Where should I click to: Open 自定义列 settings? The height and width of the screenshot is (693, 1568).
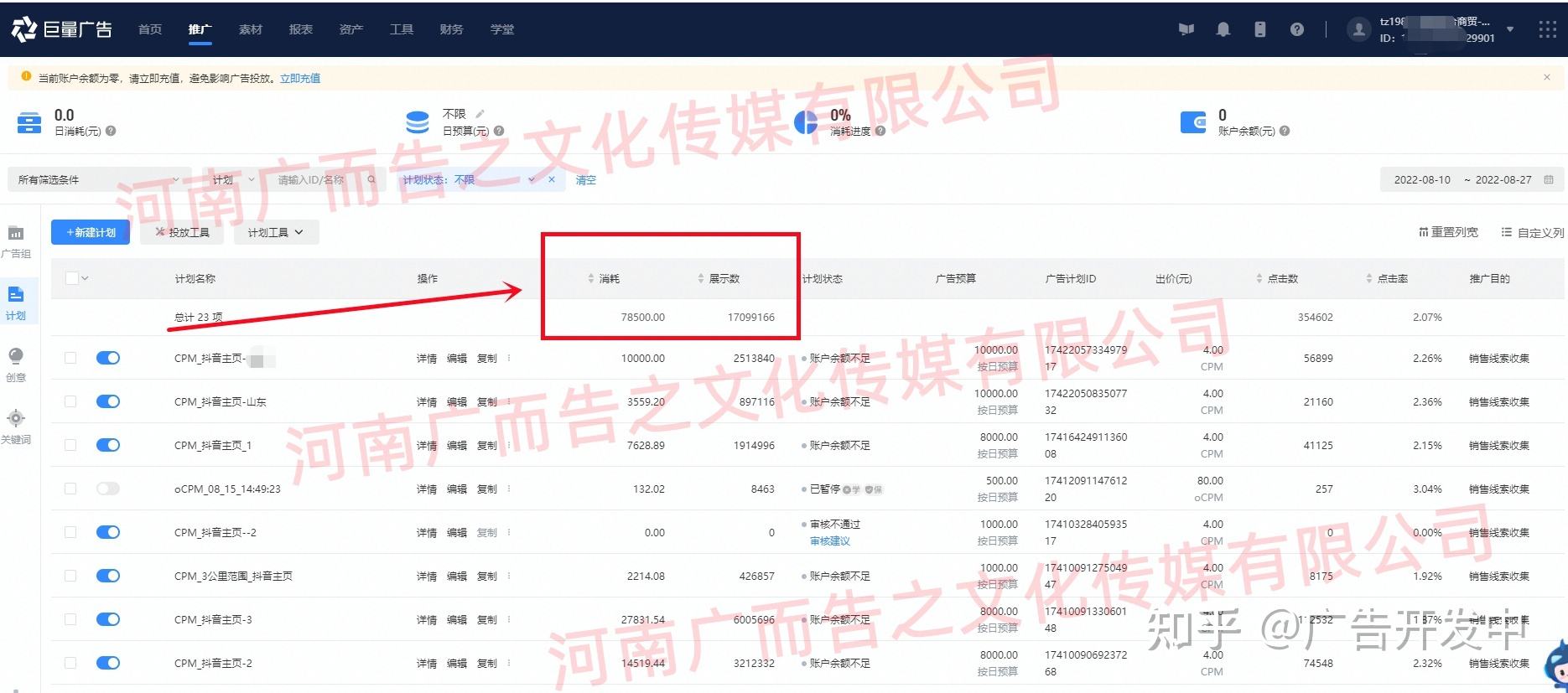point(1533,232)
